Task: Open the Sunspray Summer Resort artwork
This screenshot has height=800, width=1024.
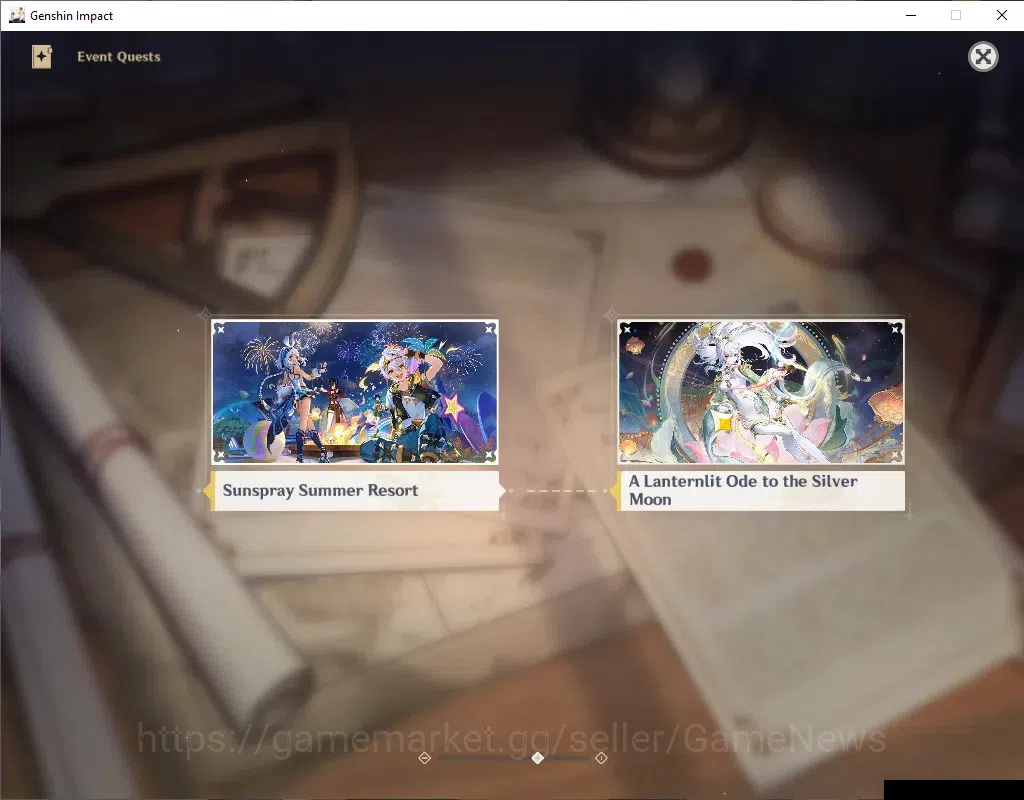Action: [355, 392]
